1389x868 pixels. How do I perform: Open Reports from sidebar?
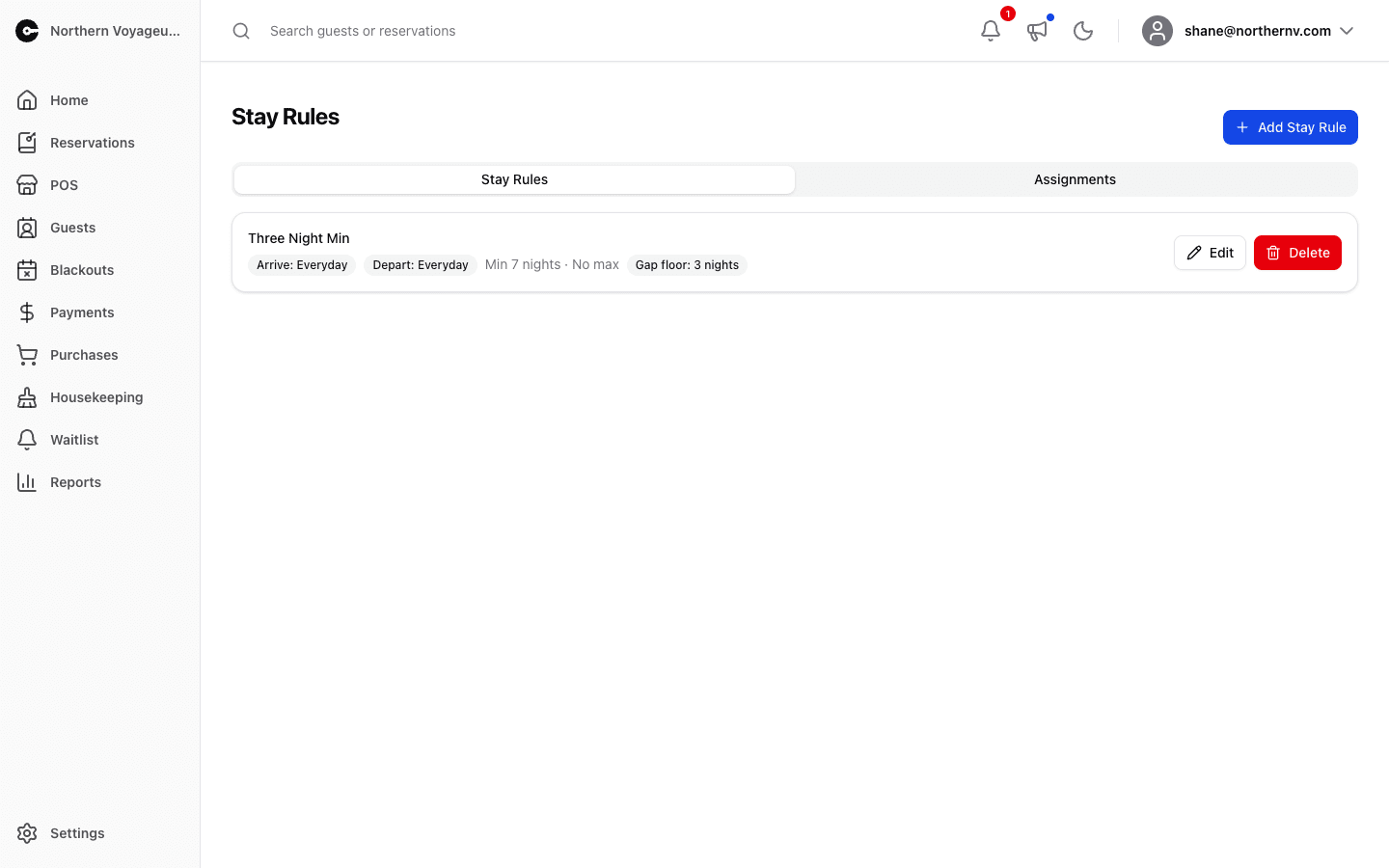pos(100,482)
